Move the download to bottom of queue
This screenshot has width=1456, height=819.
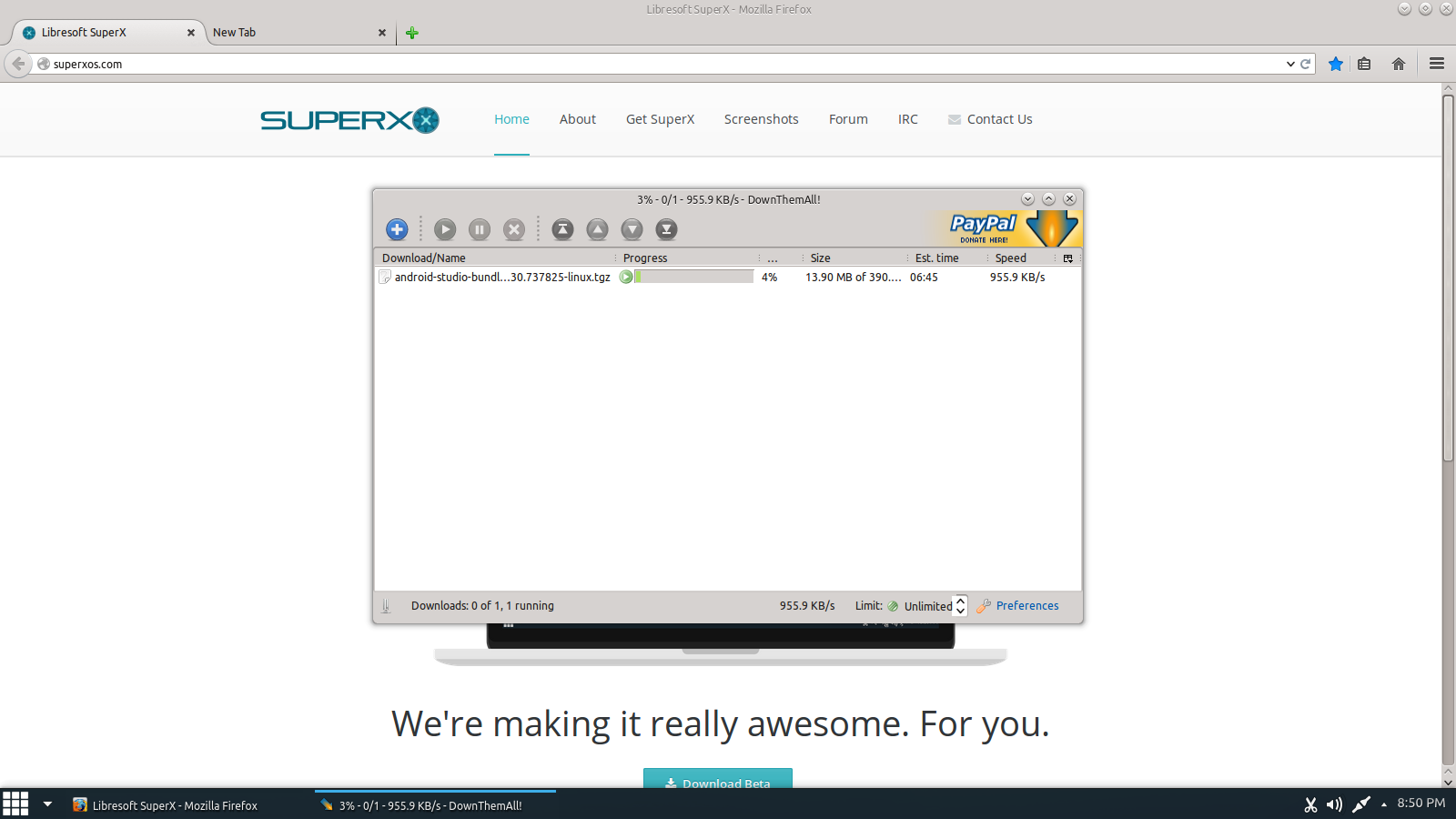666,229
